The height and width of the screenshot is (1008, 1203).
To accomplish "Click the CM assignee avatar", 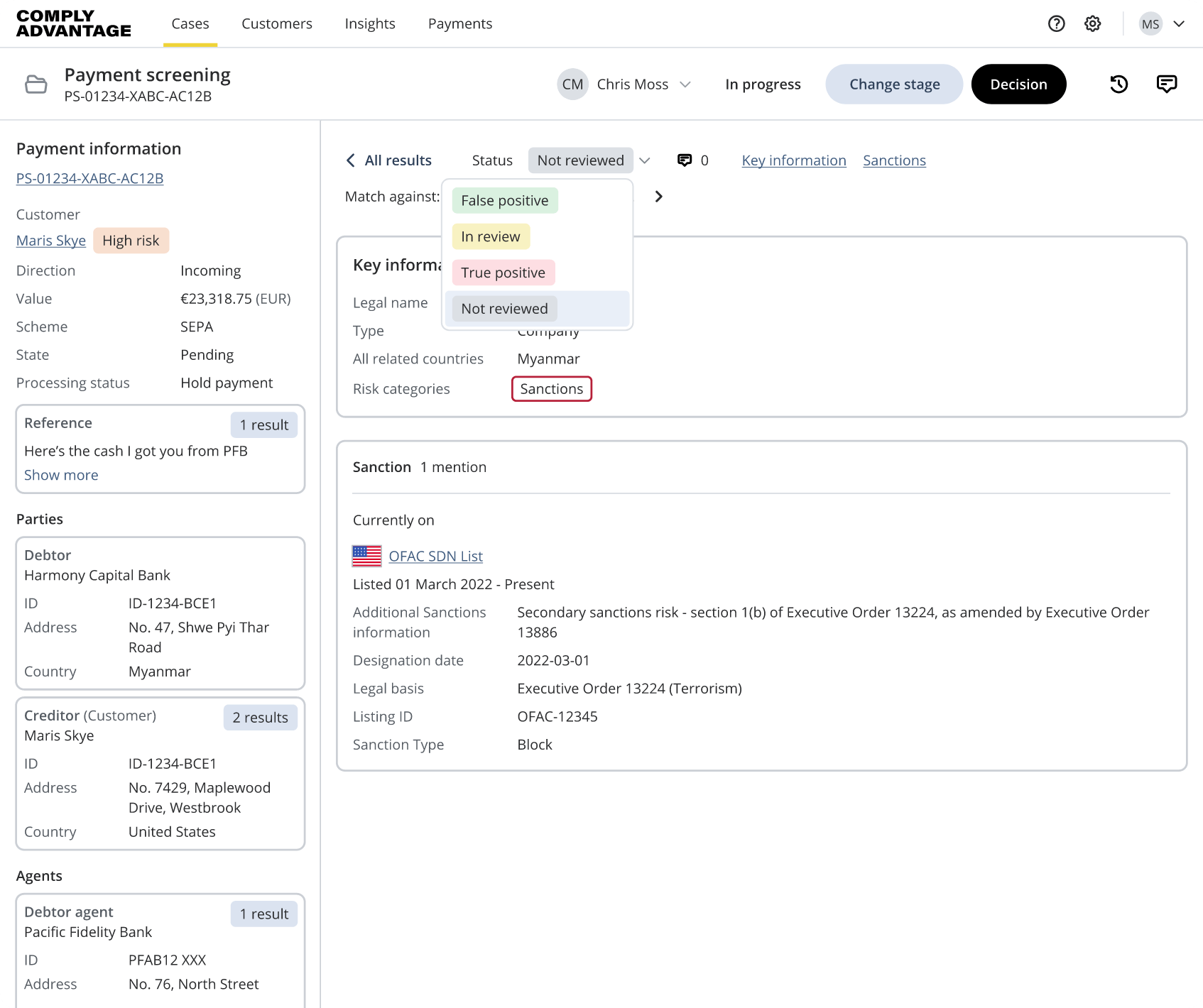I will 572,84.
